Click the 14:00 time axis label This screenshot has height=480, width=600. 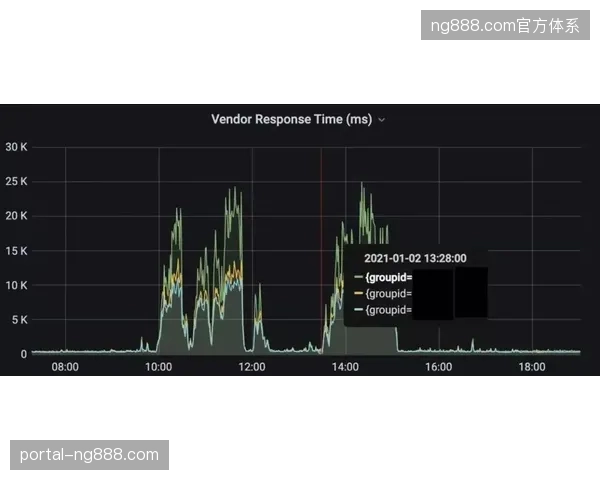(345, 367)
